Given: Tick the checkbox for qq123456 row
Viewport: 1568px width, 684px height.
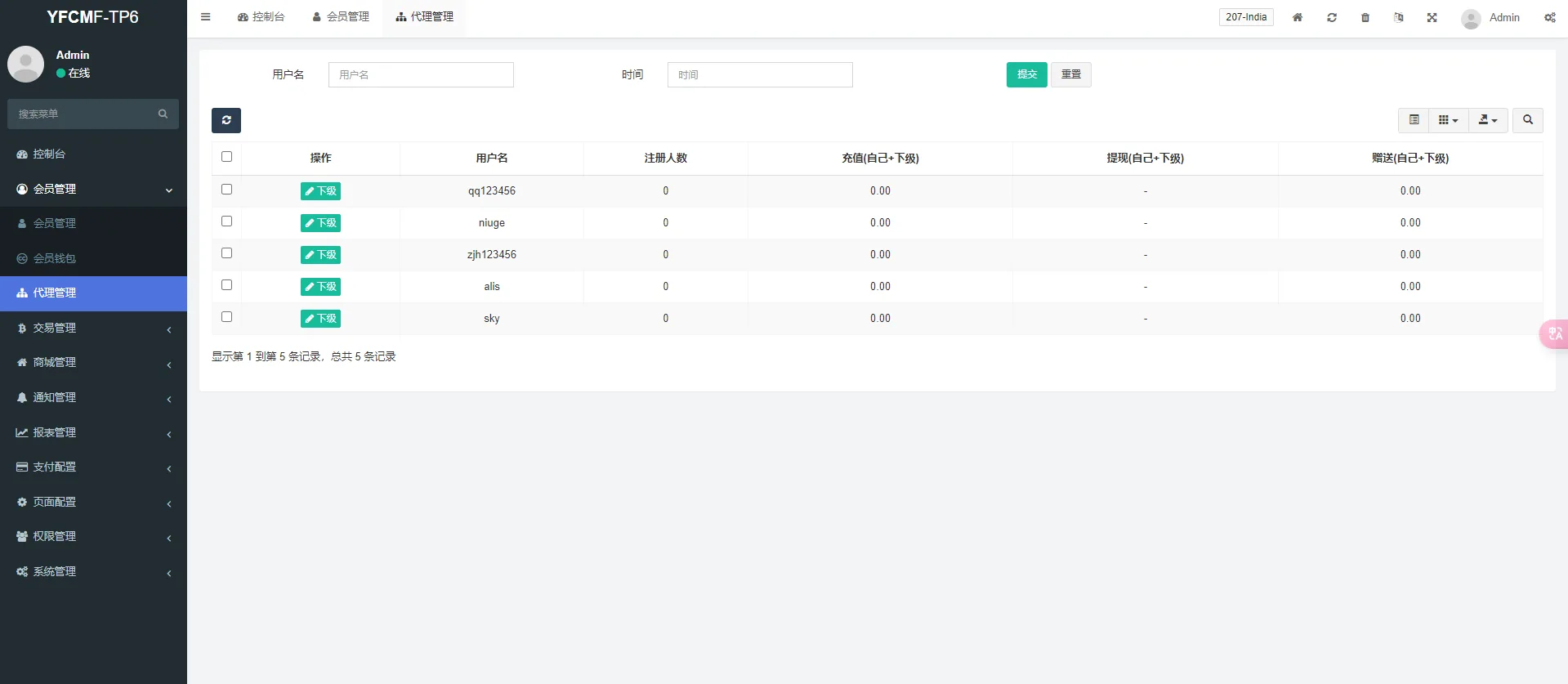Looking at the screenshot, I should click(x=227, y=190).
